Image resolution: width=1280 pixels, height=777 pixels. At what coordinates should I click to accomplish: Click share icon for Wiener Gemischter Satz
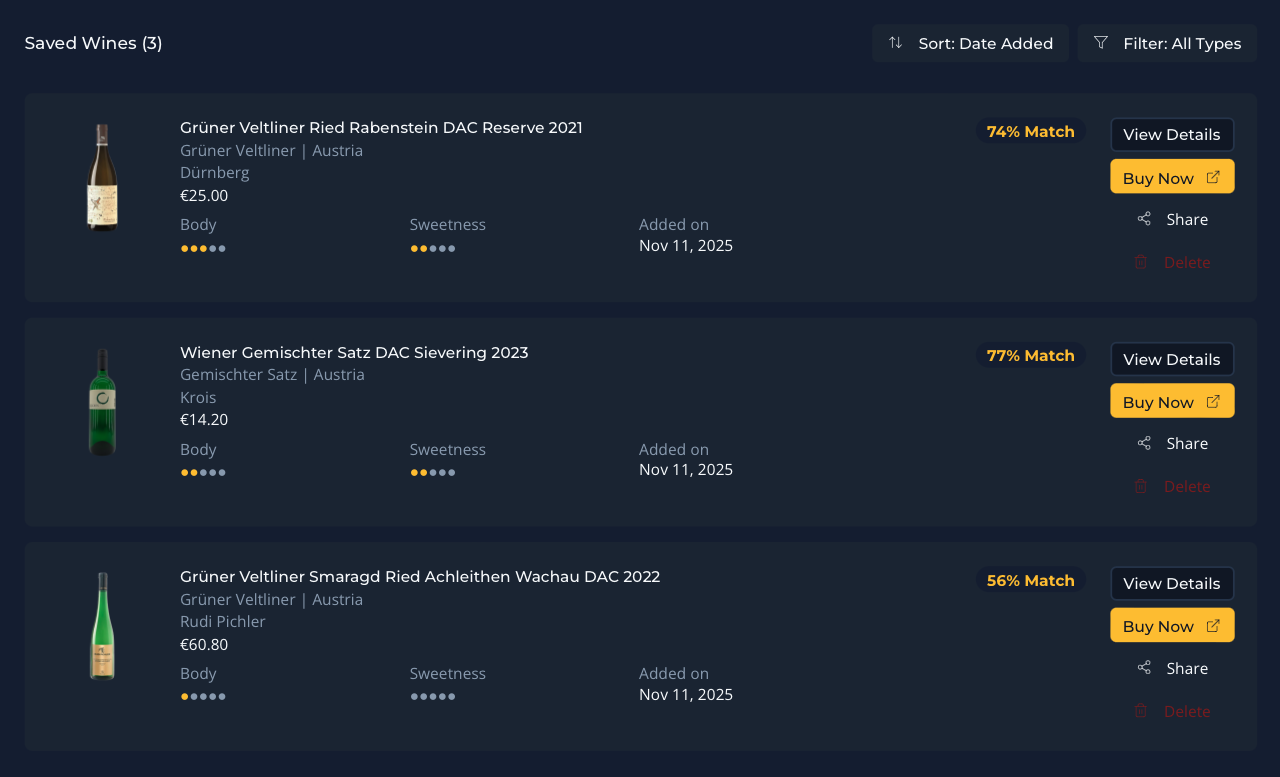[1144, 443]
